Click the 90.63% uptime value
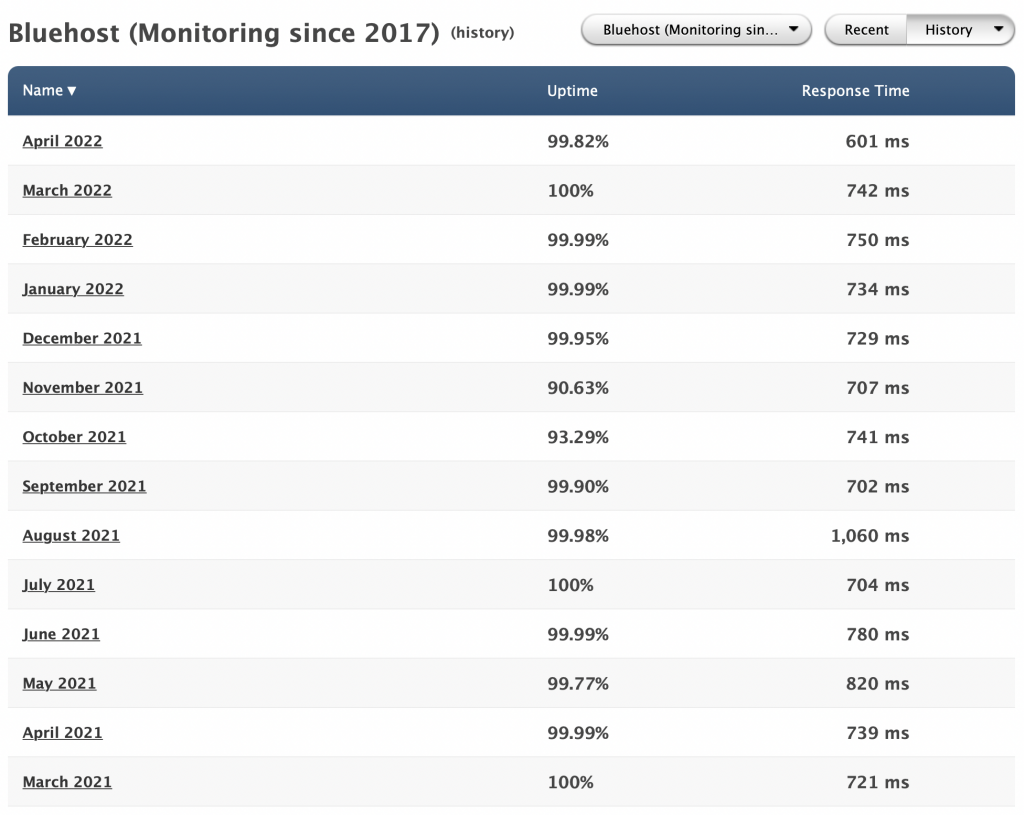1024x815 pixels. click(x=578, y=388)
